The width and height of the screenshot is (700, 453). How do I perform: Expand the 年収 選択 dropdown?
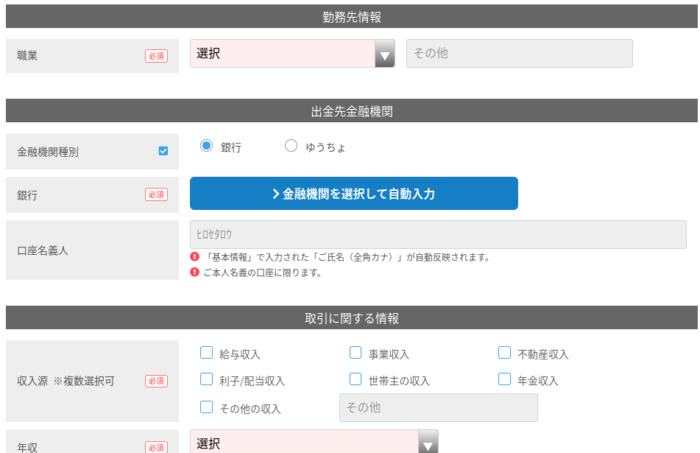pyautogui.click(x=314, y=442)
